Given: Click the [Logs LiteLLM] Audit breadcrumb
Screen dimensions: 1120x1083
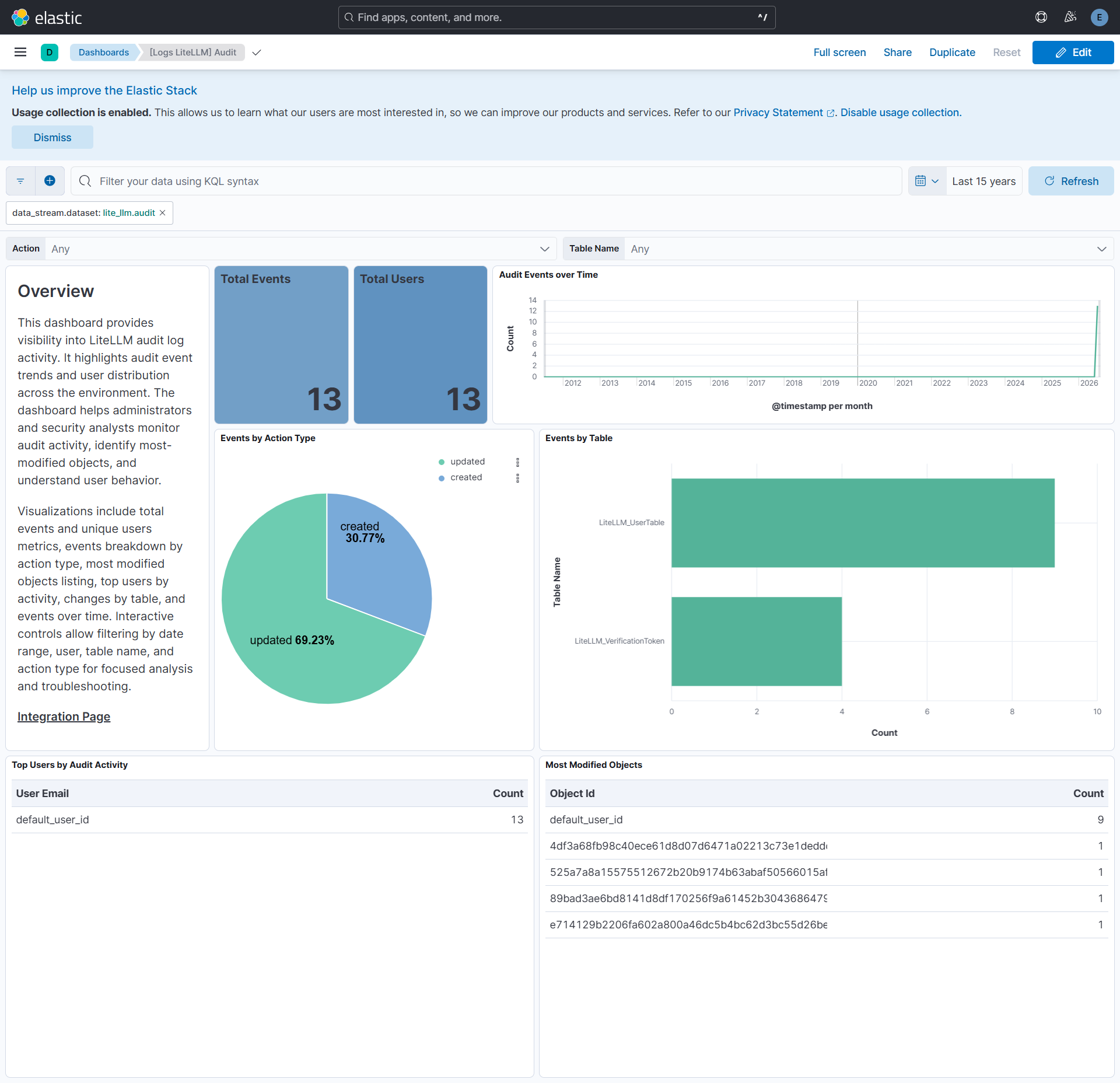Looking at the screenshot, I should [x=193, y=53].
